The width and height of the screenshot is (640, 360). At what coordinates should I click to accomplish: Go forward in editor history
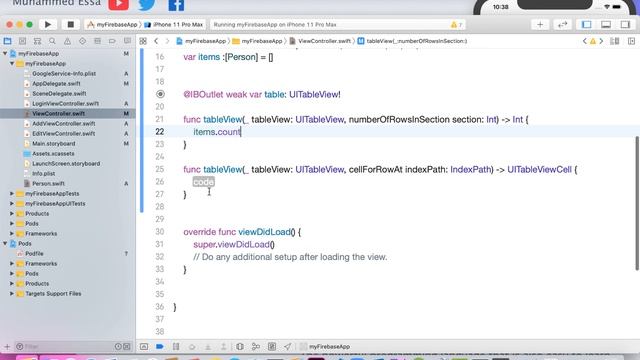[x=167, y=41]
